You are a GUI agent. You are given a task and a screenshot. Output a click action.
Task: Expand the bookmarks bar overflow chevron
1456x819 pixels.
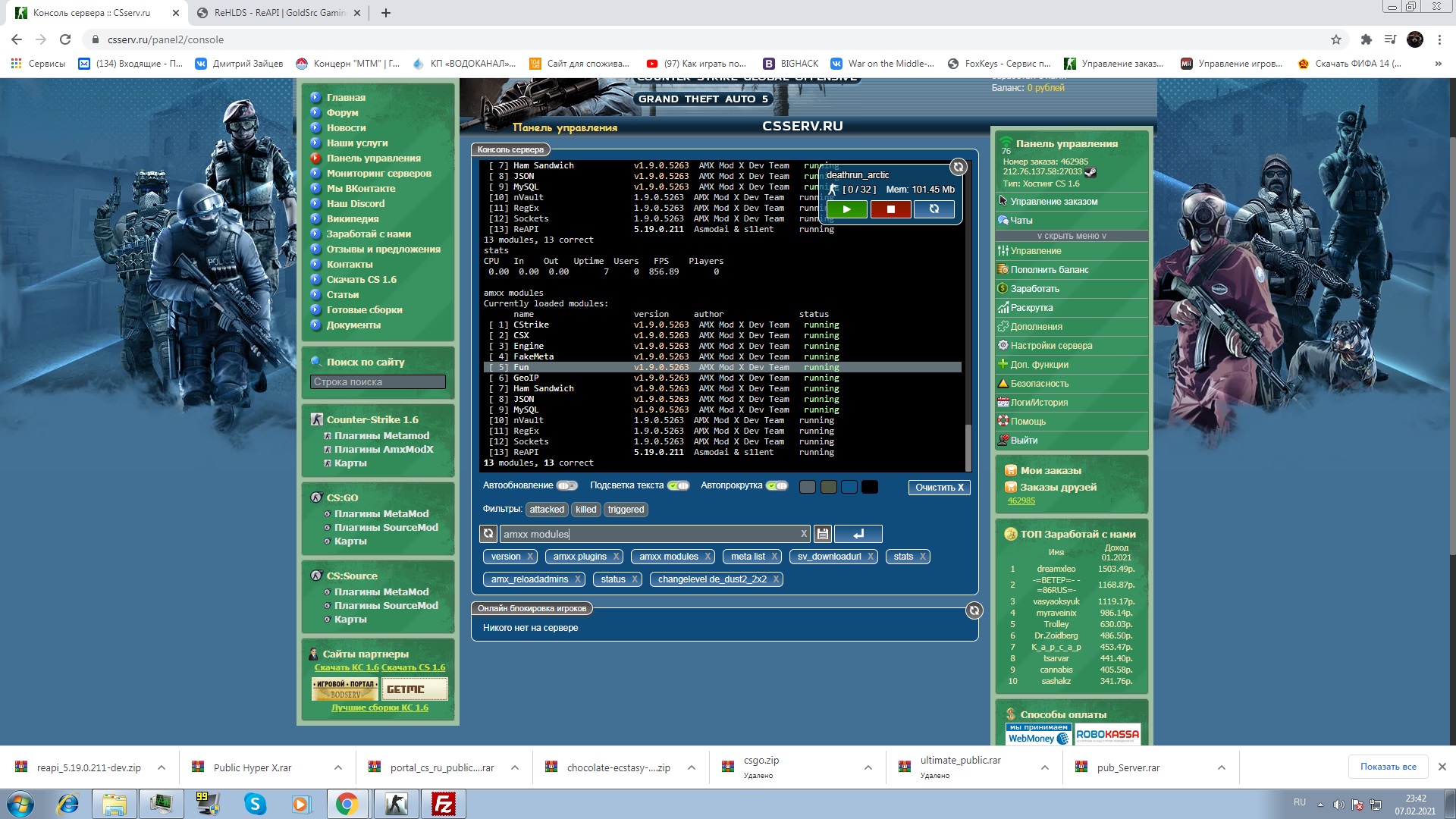1438,64
